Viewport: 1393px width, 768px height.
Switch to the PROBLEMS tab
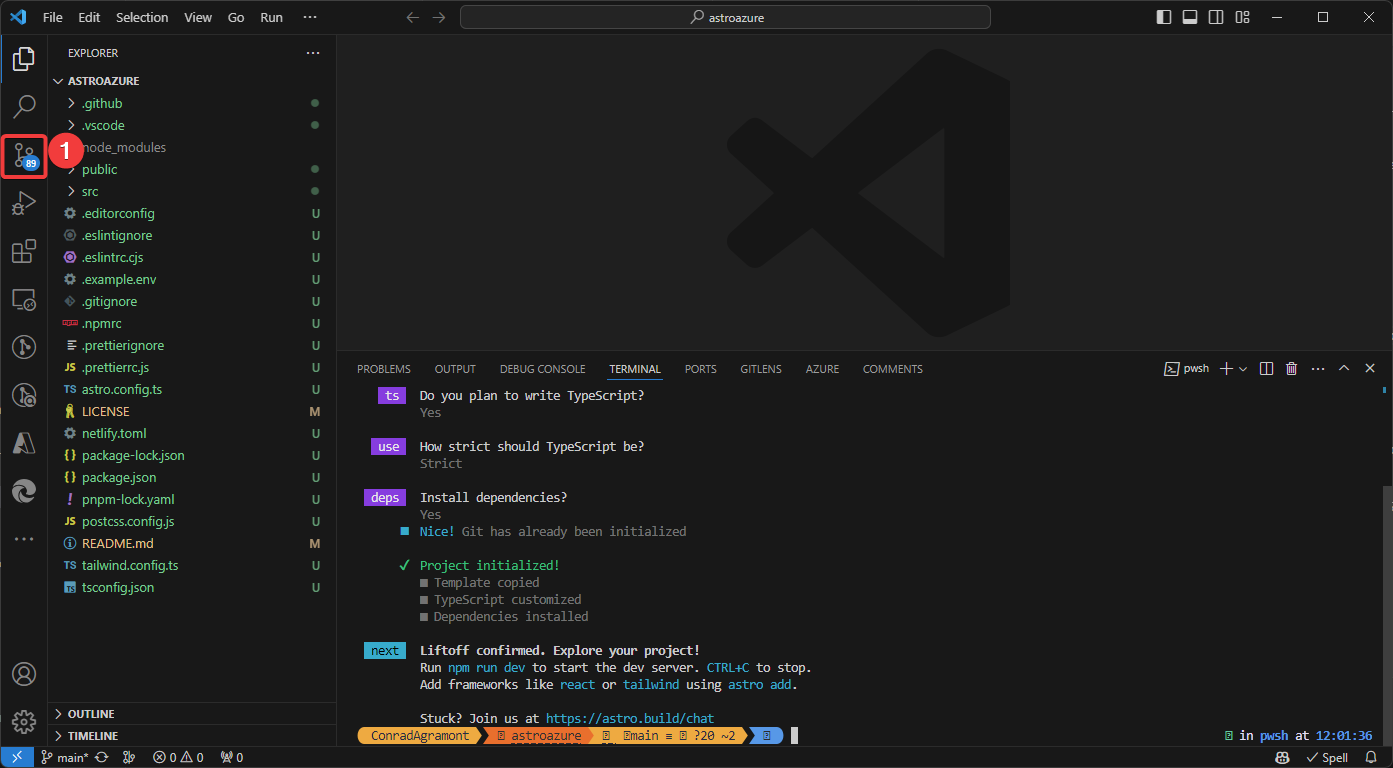[x=384, y=369]
